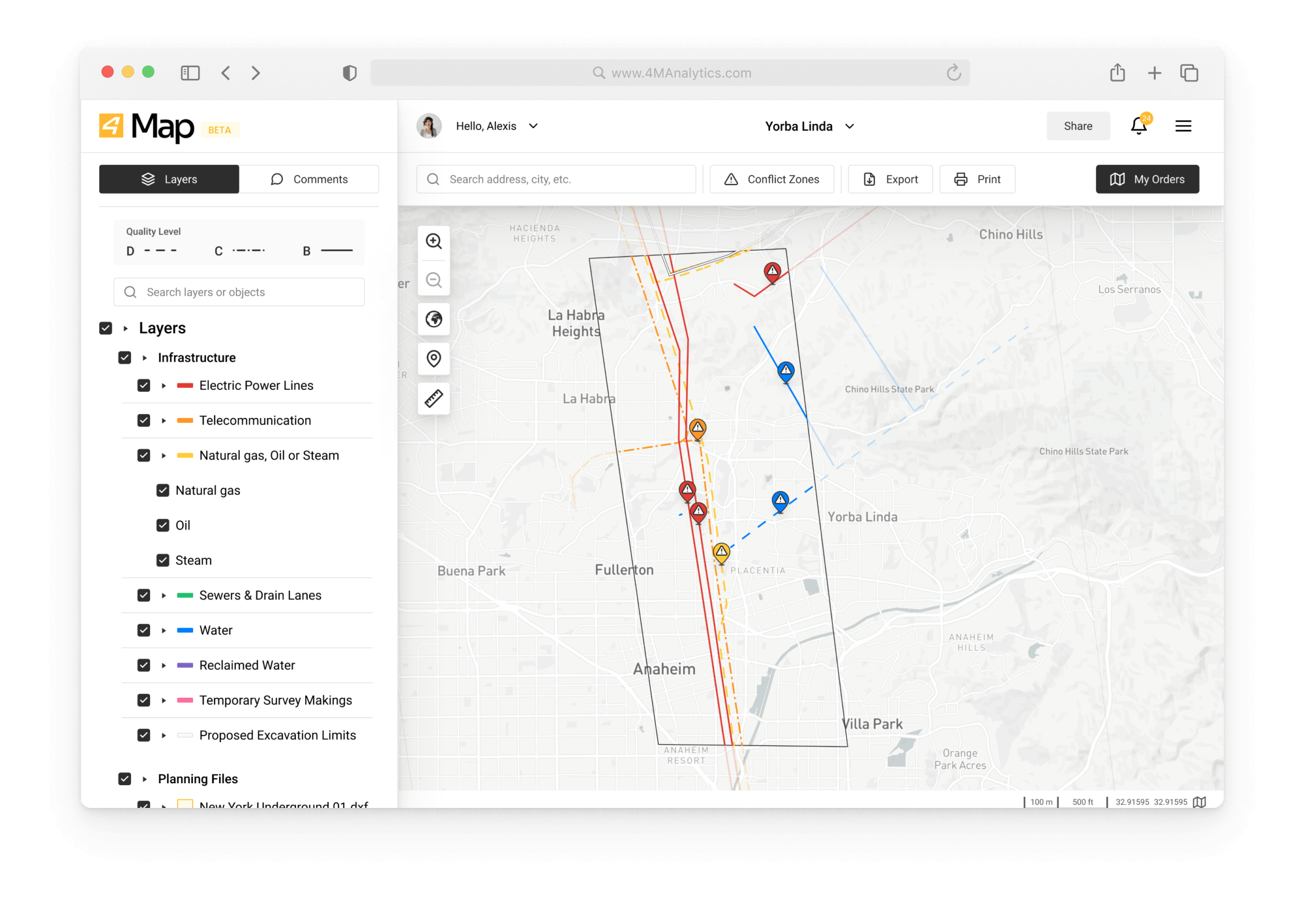The image size is (1304, 924).
Task: Click the Search layers or objects field
Action: (239, 291)
